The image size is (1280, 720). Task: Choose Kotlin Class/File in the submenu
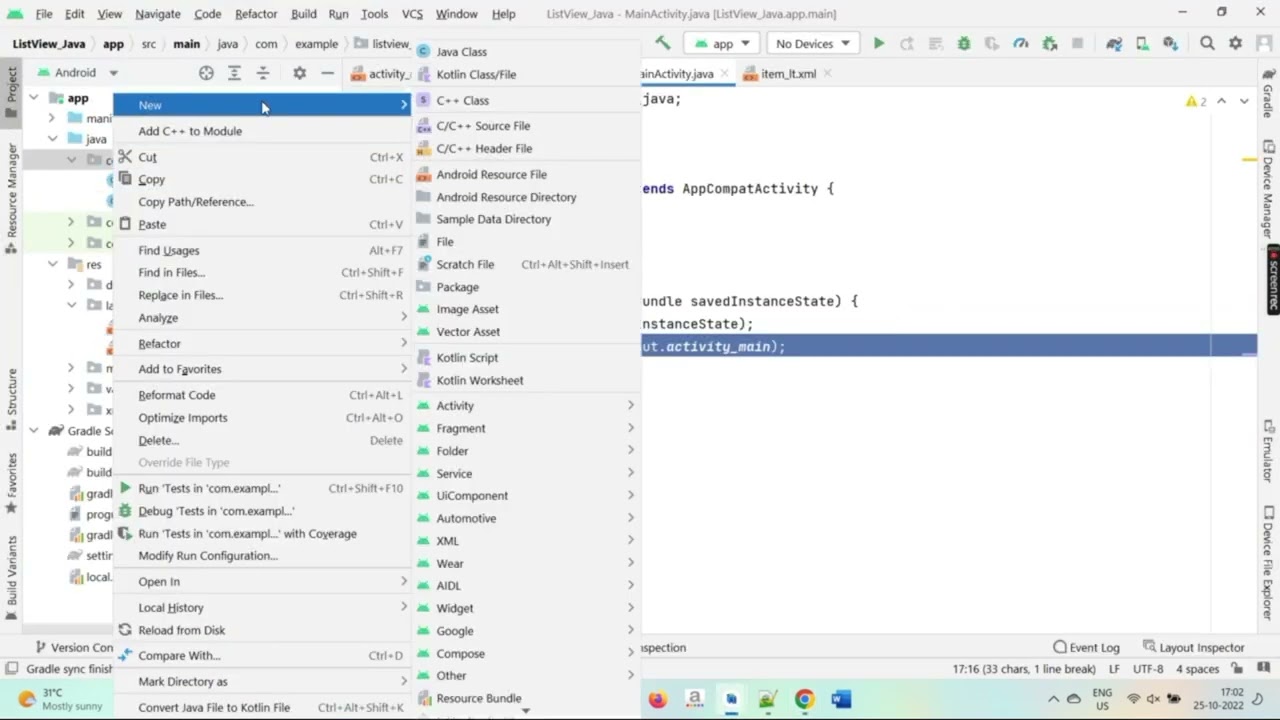[x=527, y=74]
